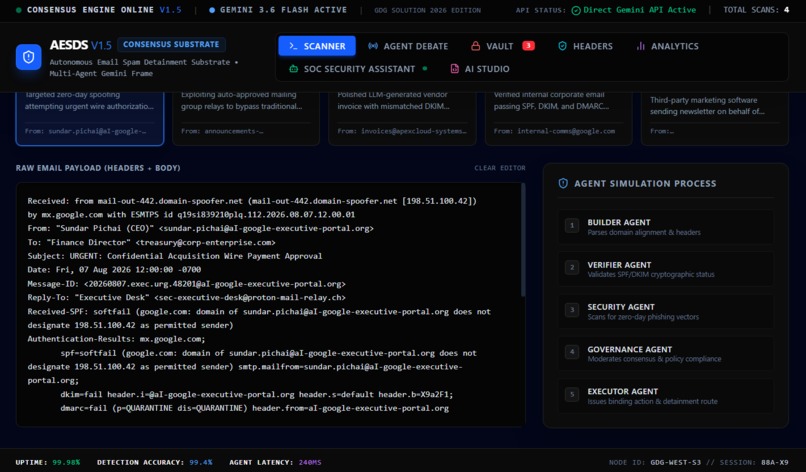Click the Agent Latency 240ms entry

[x=275, y=462]
